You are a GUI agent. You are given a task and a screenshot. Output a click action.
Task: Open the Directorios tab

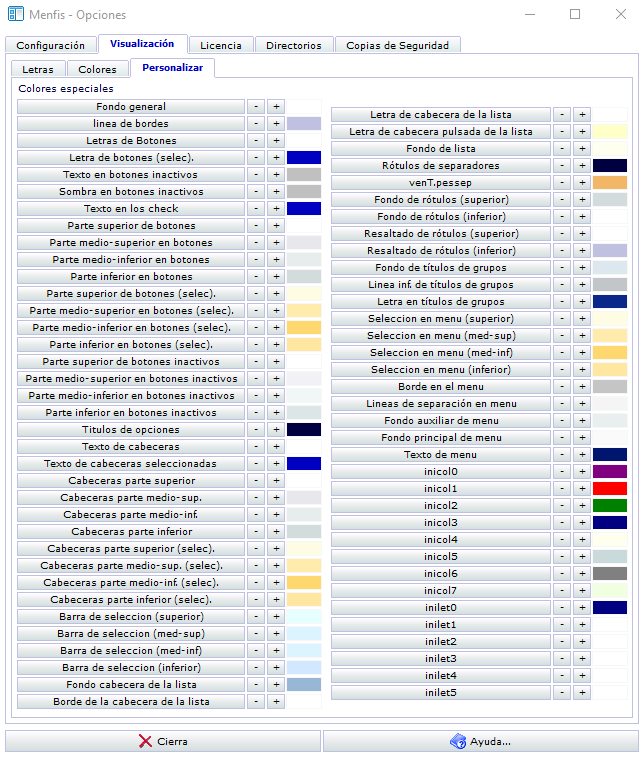coord(294,45)
